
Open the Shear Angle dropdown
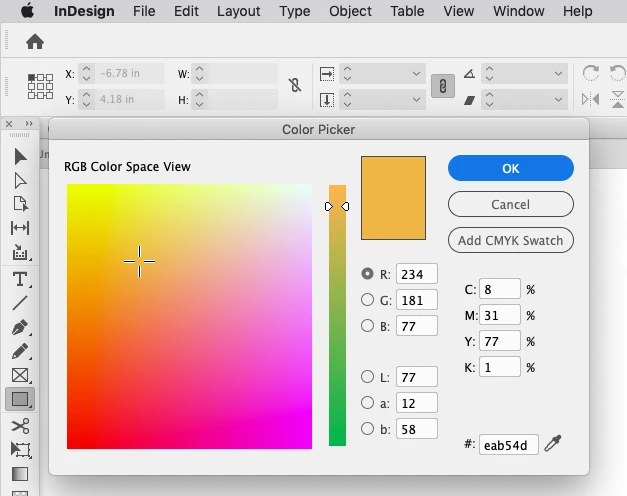pos(558,99)
